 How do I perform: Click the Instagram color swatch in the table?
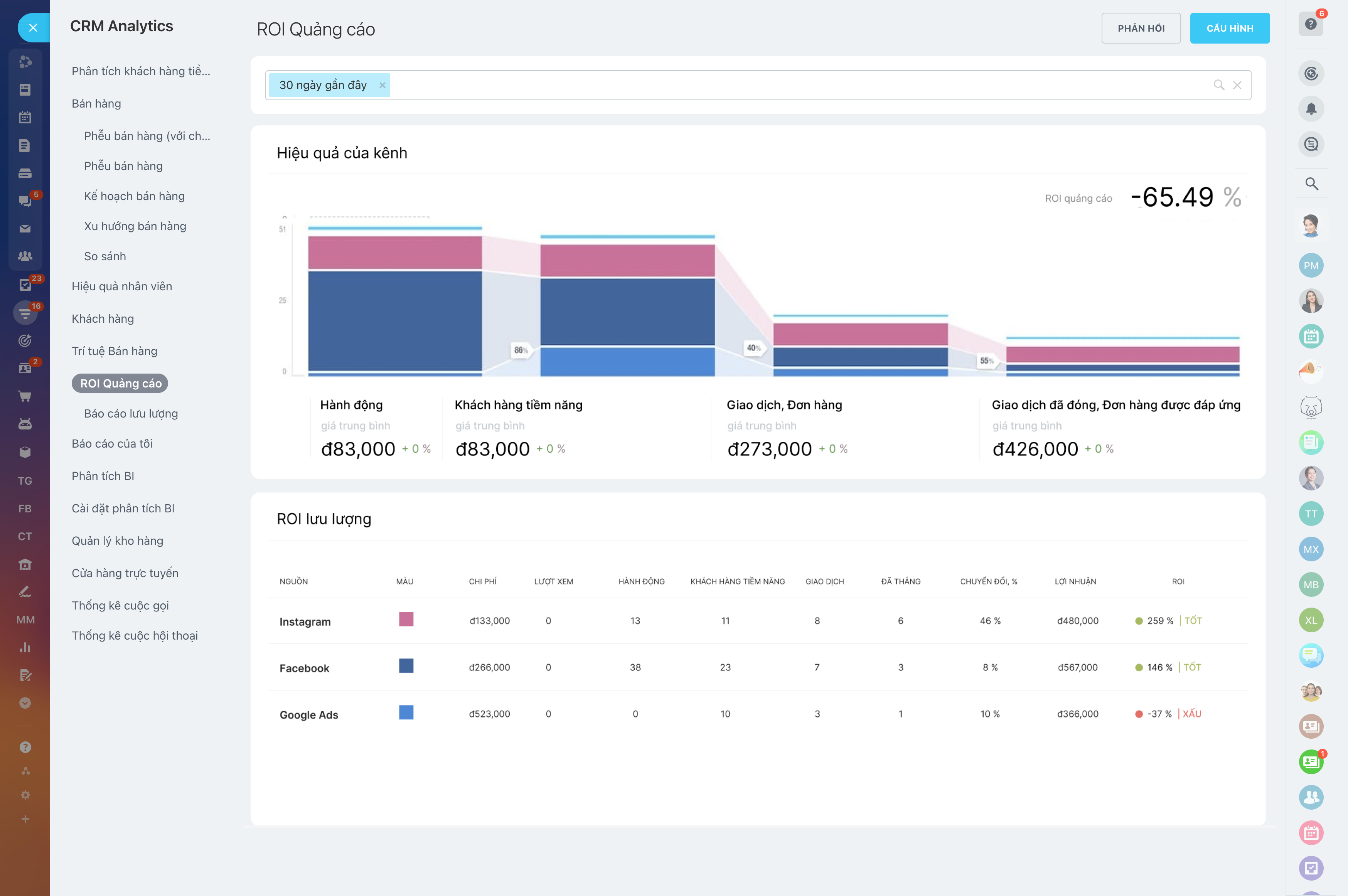click(406, 619)
